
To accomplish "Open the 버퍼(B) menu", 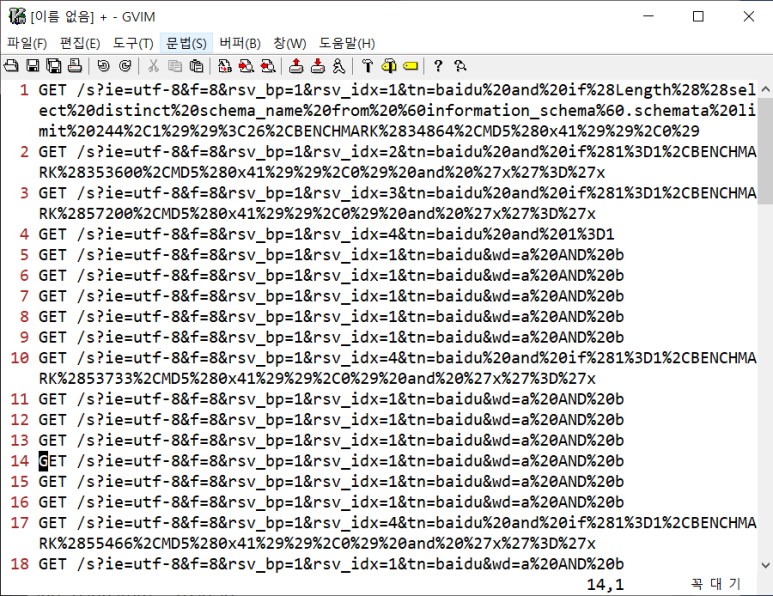I will tap(240, 43).
